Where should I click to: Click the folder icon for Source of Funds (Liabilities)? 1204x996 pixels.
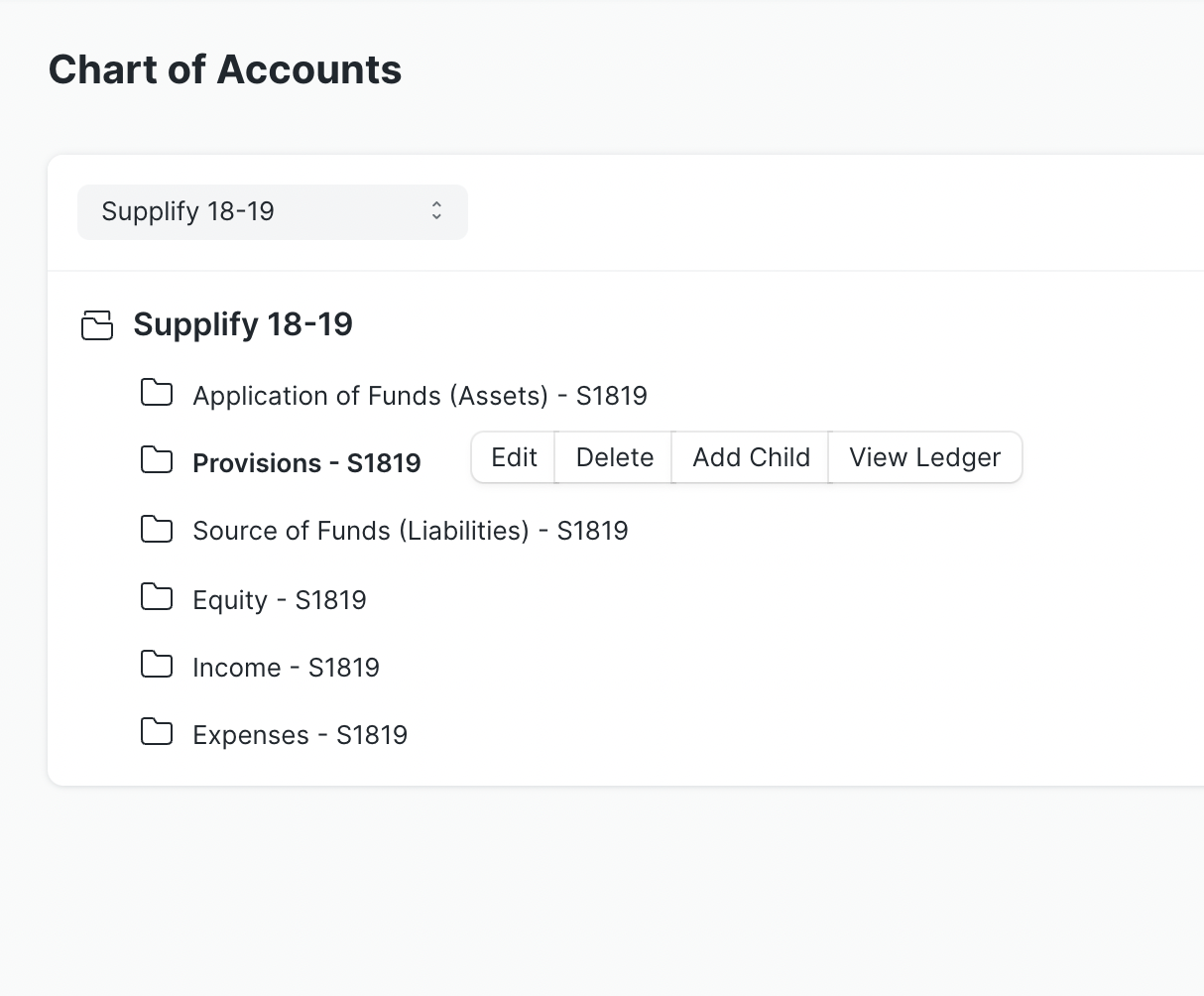pyautogui.click(x=157, y=529)
